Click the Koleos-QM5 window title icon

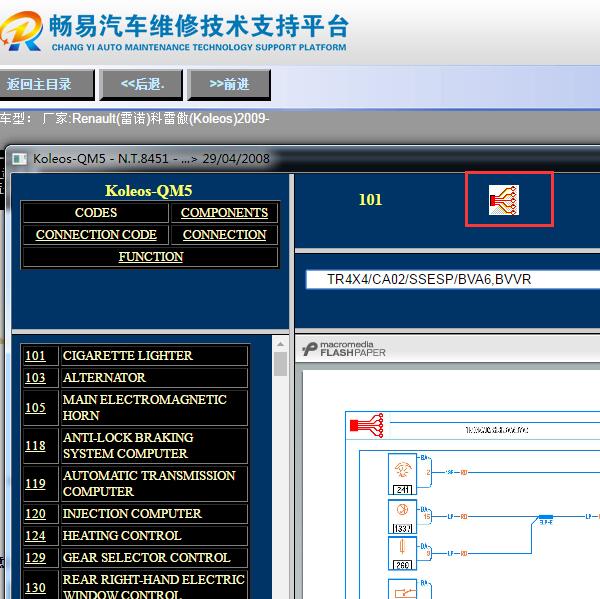19,159
